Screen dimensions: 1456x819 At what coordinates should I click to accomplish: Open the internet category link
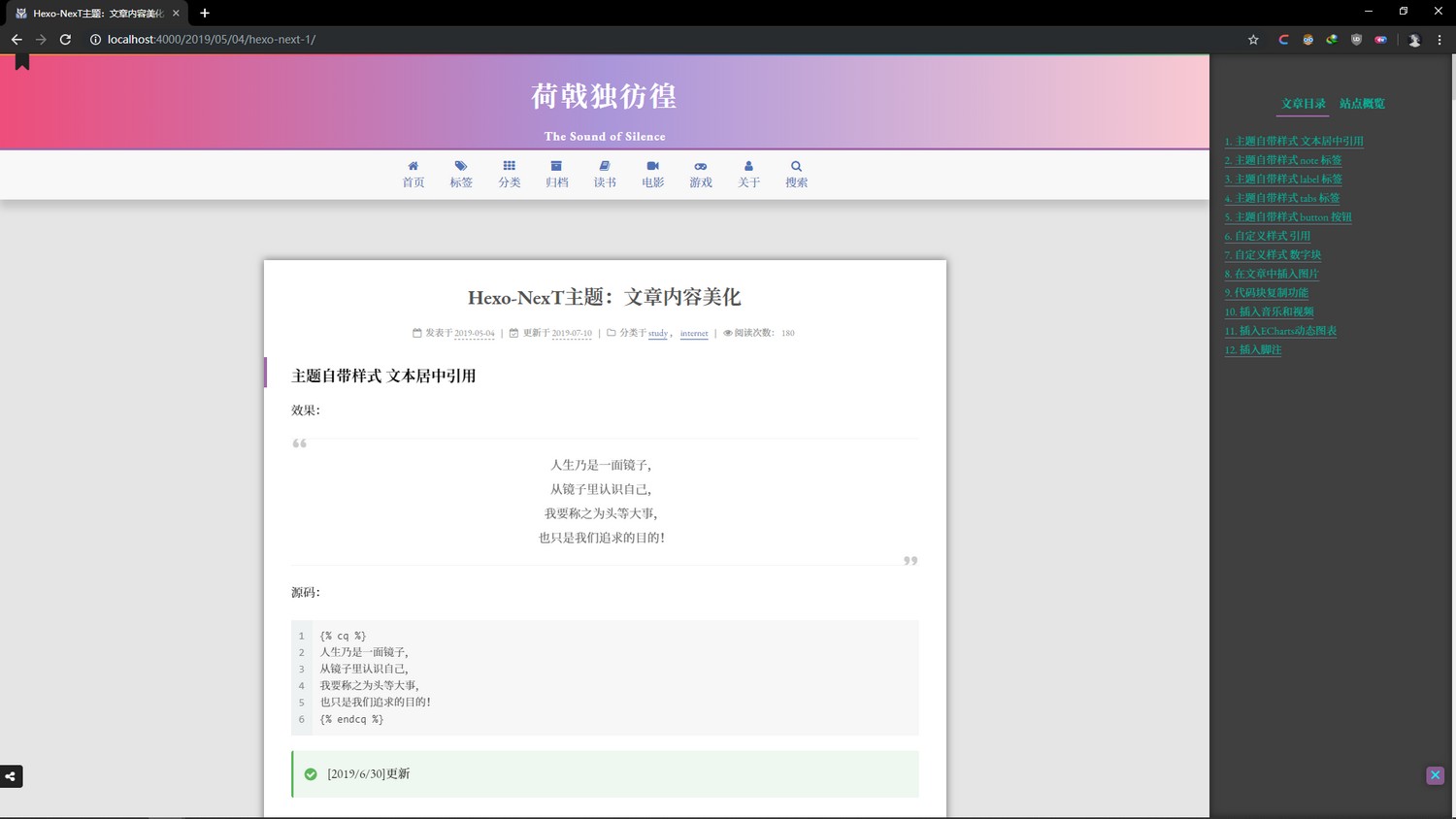[694, 333]
